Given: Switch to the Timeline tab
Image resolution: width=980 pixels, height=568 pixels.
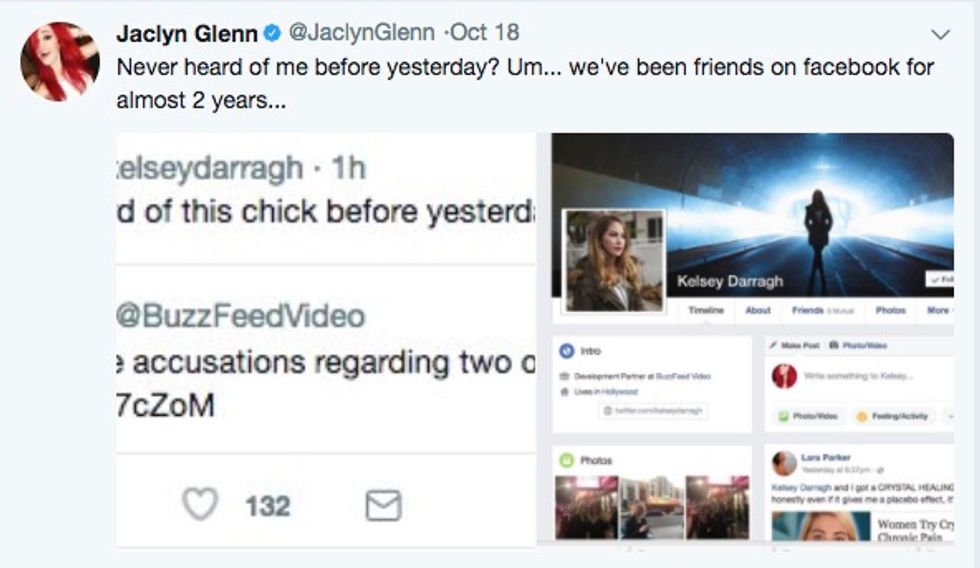Looking at the screenshot, I should coord(705,311).
